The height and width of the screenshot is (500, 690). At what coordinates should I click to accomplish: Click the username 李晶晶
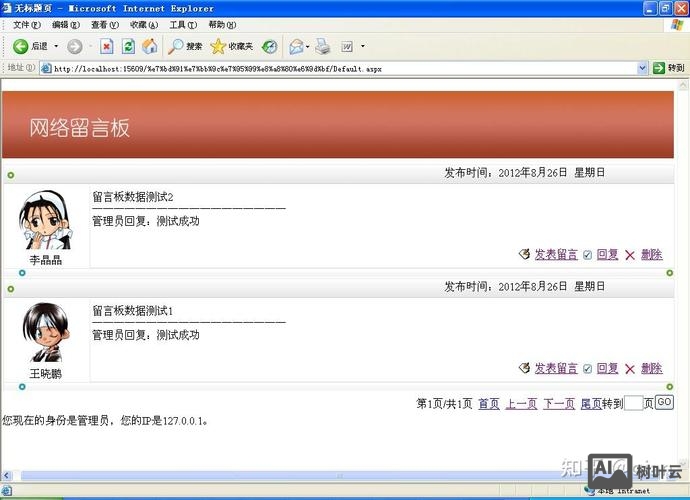(46, 260)
